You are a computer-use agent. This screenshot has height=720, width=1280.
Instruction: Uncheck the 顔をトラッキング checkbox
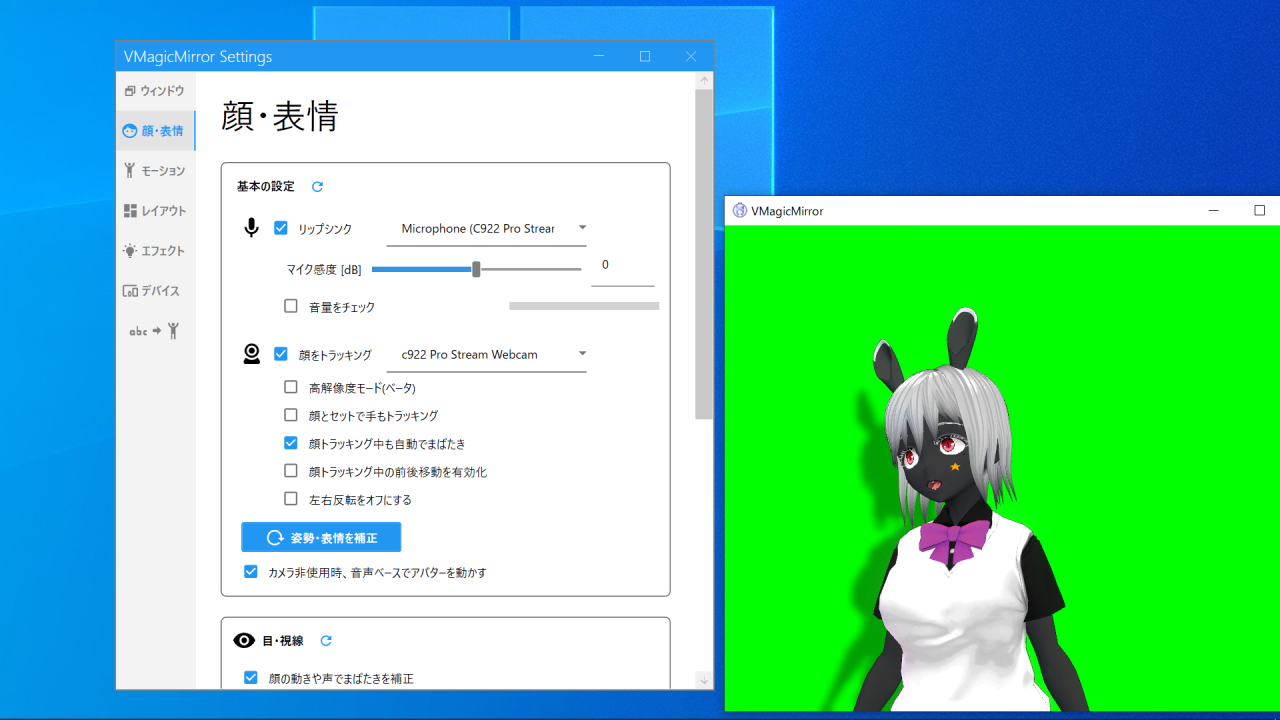click(x=281, y=354)
